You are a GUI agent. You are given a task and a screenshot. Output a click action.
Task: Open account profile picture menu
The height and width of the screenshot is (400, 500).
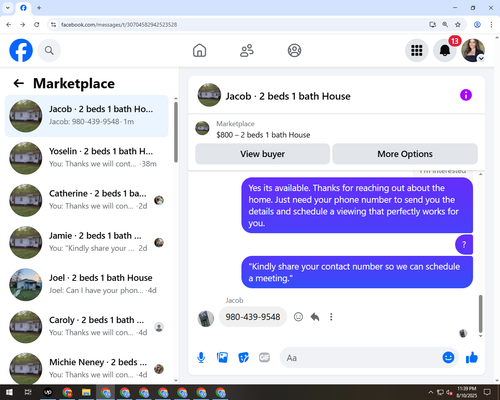[473, 51]
